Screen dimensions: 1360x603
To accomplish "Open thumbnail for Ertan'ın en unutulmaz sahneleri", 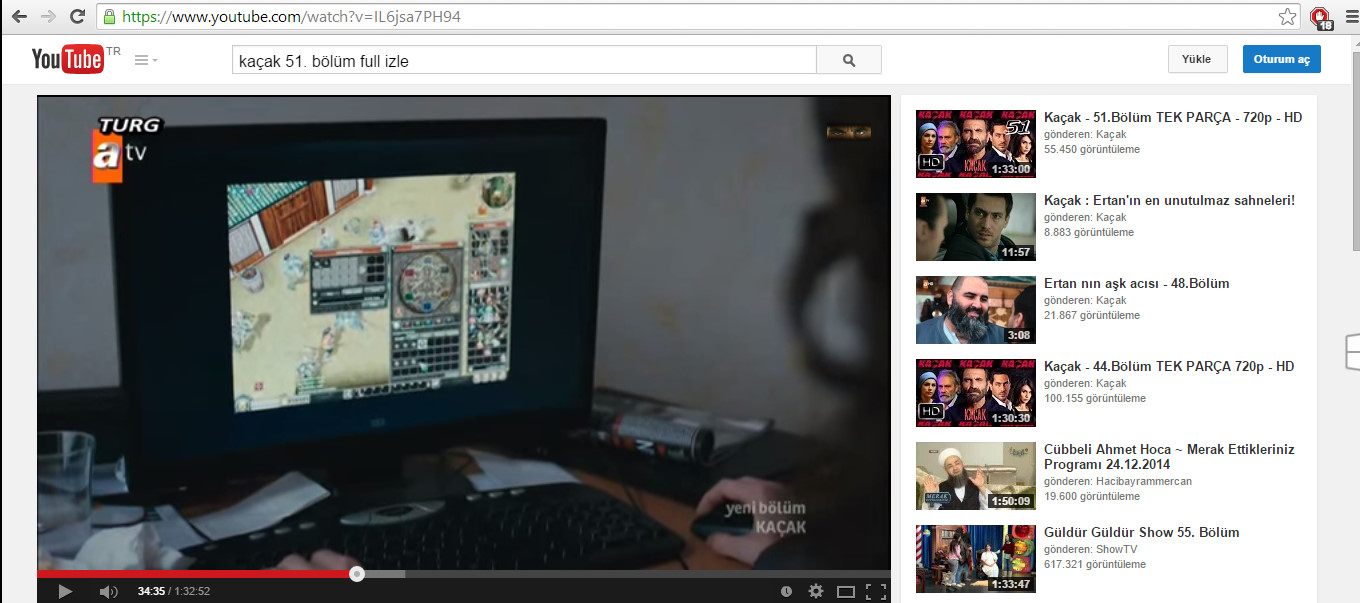I will pyautogui.click(x=976, y=227).
